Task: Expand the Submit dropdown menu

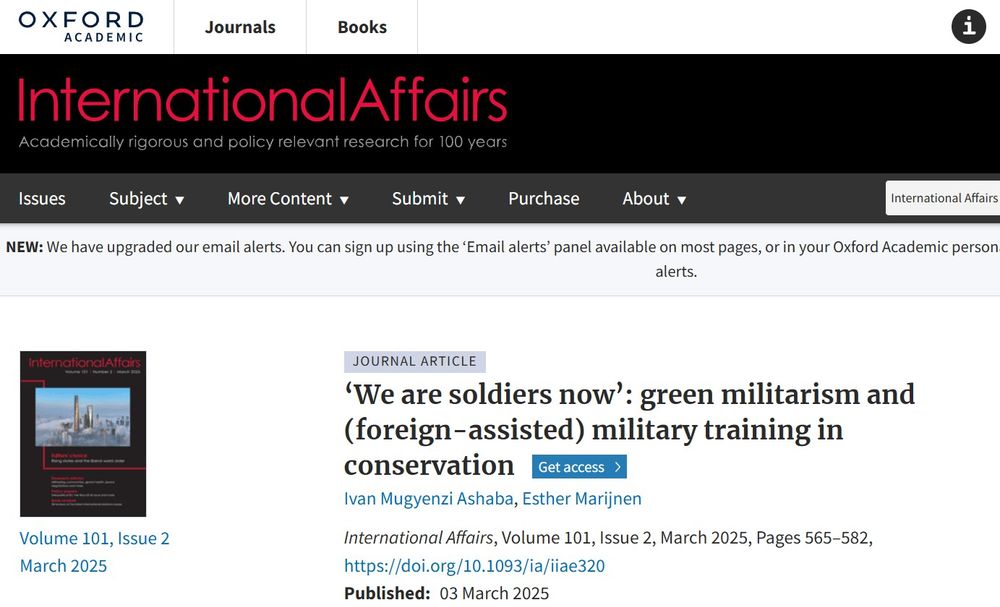Action: click(429, 198)
